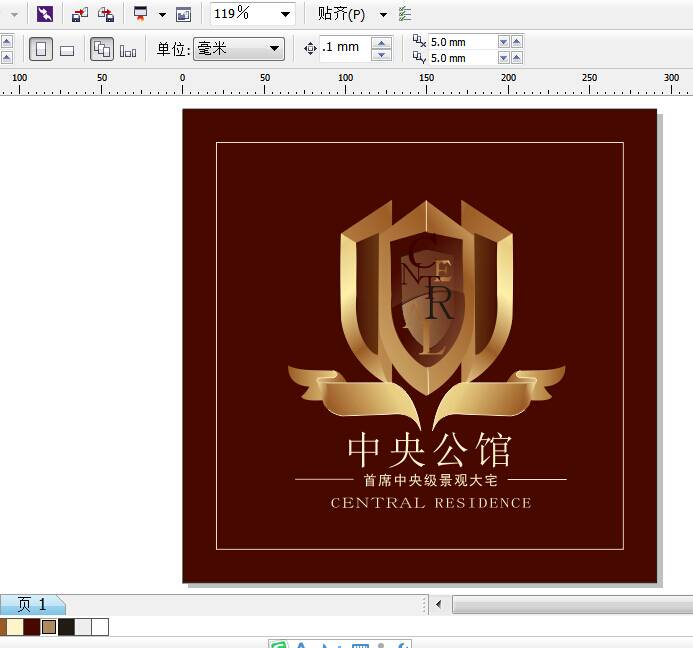Select the gold shield logo graphic
This screenshot has width=693, height=648.
click(426, 297)
